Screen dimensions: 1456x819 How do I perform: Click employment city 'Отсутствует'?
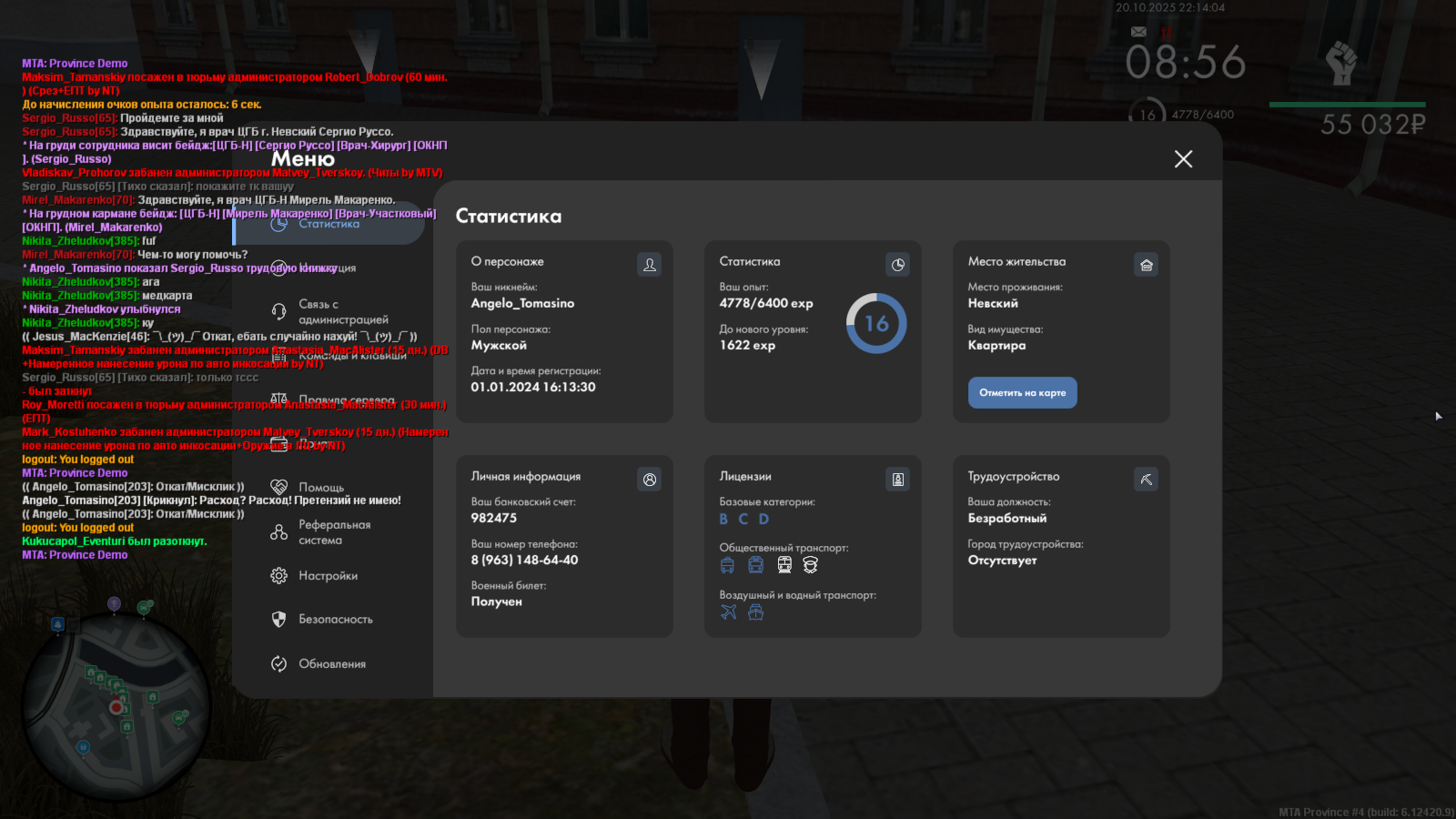[x=1002, y=560]
